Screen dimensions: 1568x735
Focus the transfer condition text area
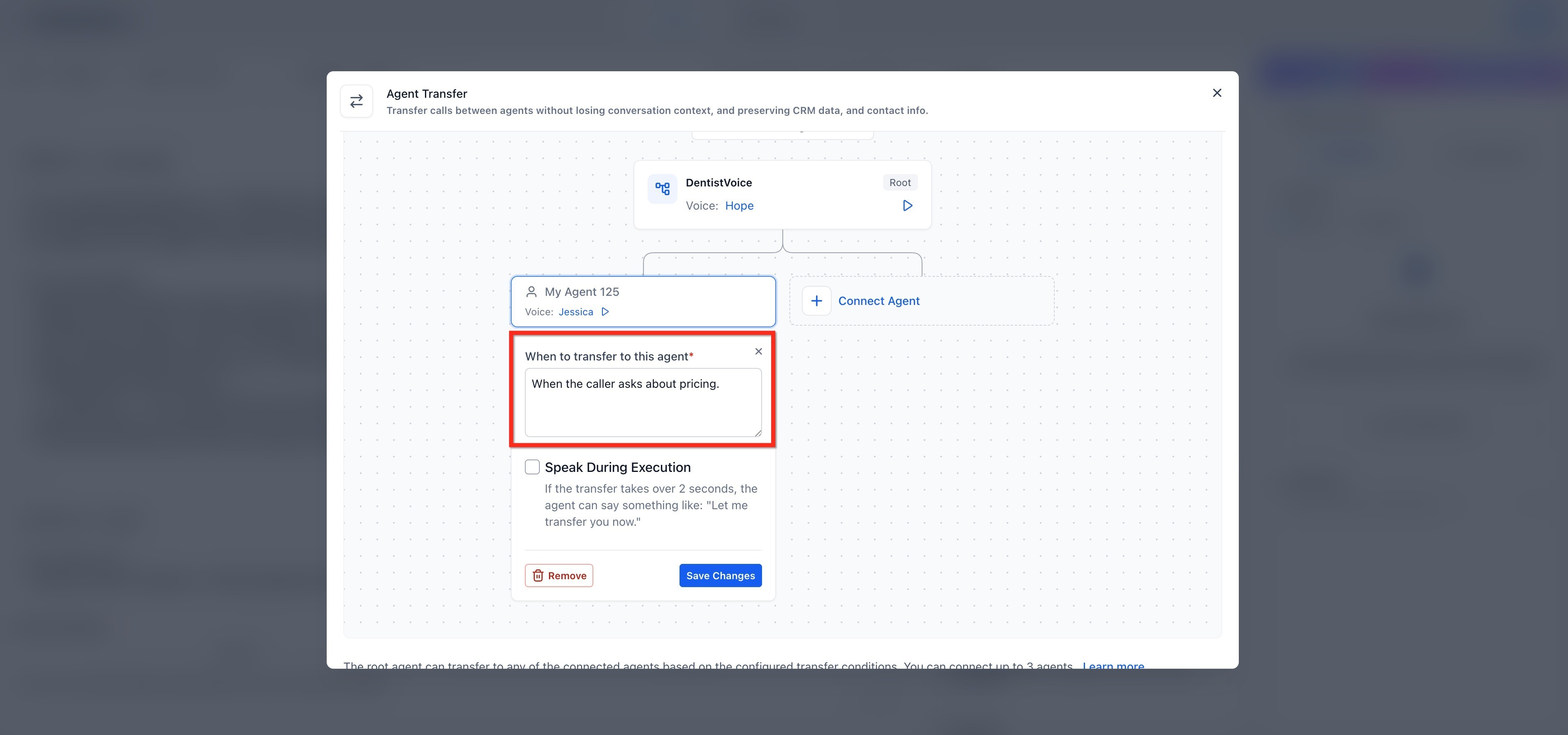click(x=643, y=402)
